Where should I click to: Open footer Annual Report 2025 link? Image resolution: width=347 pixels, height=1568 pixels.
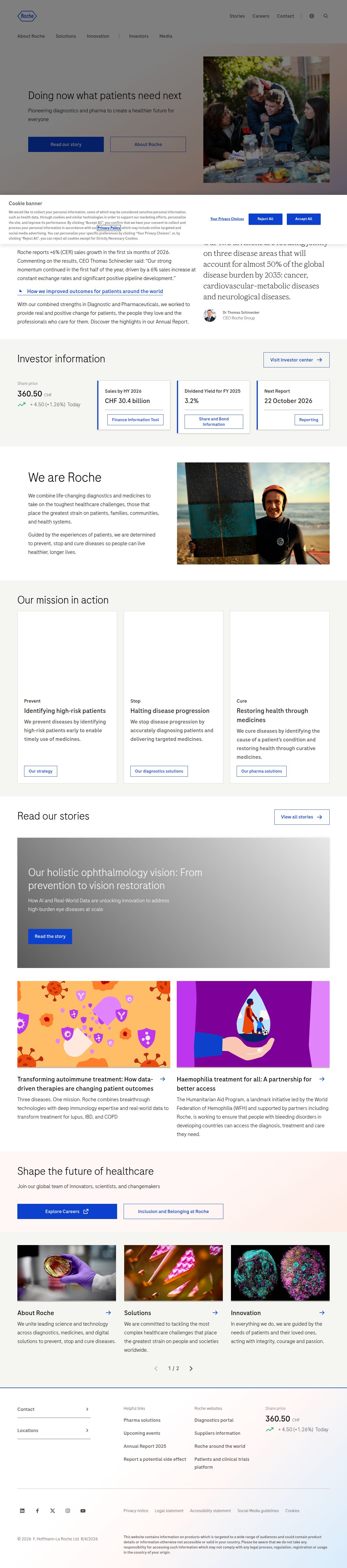145,1446
